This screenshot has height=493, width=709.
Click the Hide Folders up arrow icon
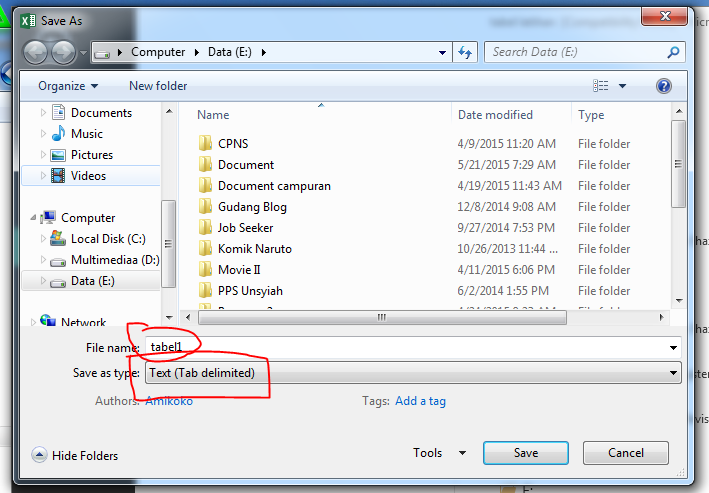pyautogui.click(x=39, y=455)
